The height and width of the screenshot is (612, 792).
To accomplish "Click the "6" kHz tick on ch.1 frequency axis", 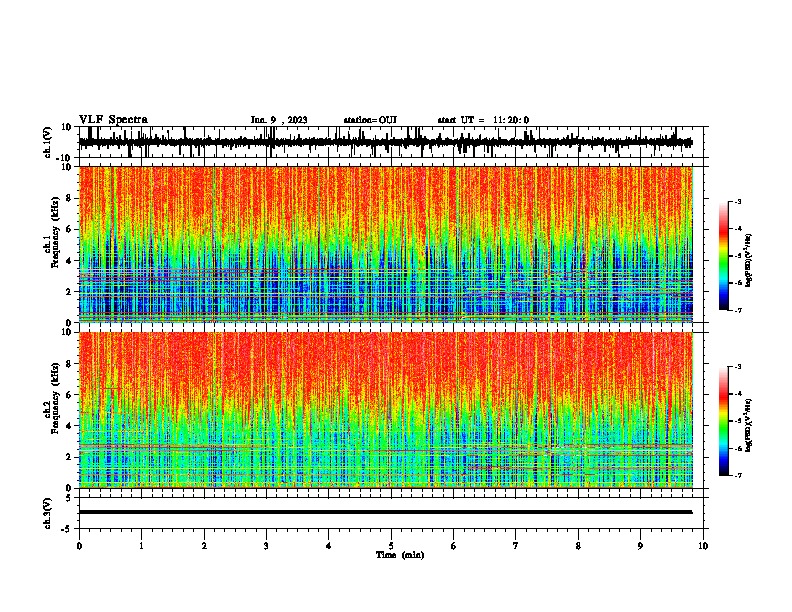I will click(x=69, y=229).
